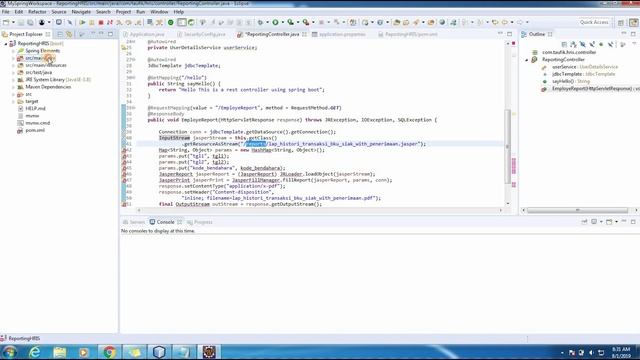Screen dimensions: 640x360
Task: Click the Windows Start button
Action: point(9,352)
